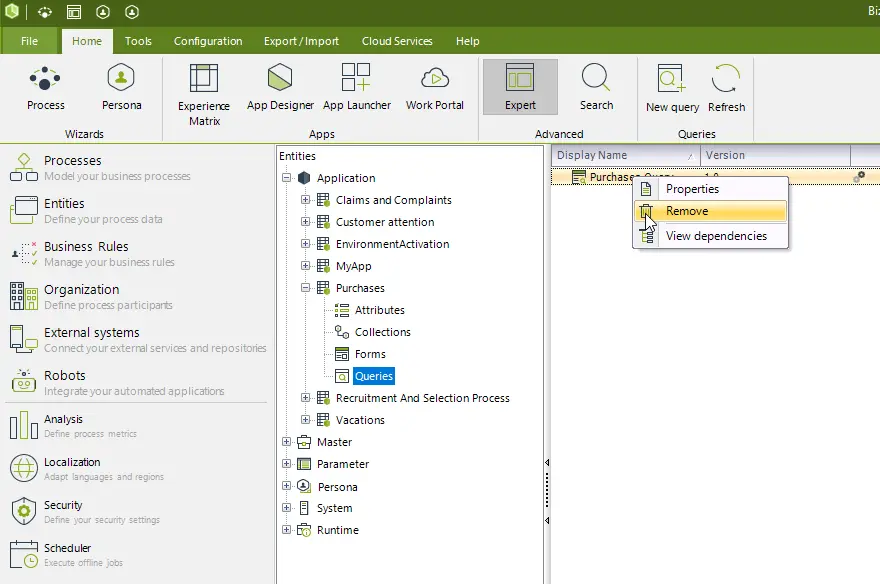Expand the Runtime node
880x584 pixels.
coord(286,530)
